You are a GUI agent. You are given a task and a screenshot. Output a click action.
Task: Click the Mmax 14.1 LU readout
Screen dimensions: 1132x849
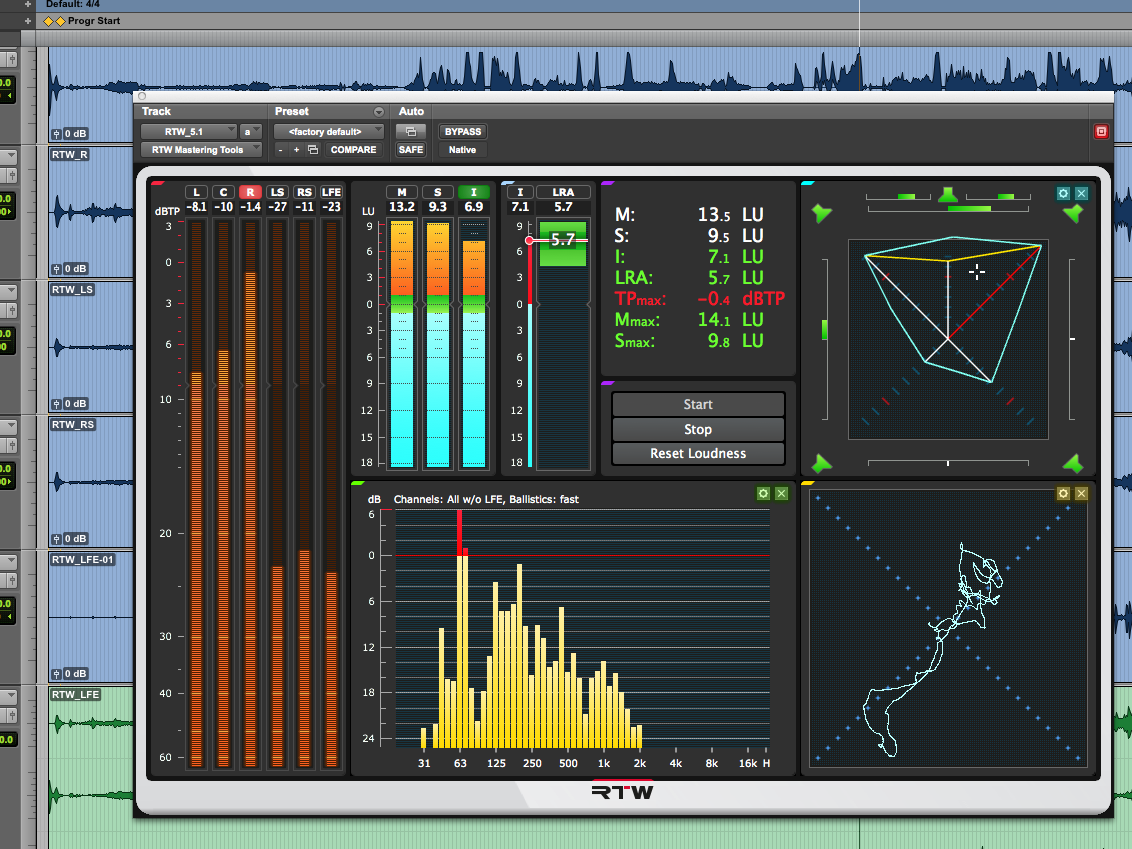coord(689,320)
